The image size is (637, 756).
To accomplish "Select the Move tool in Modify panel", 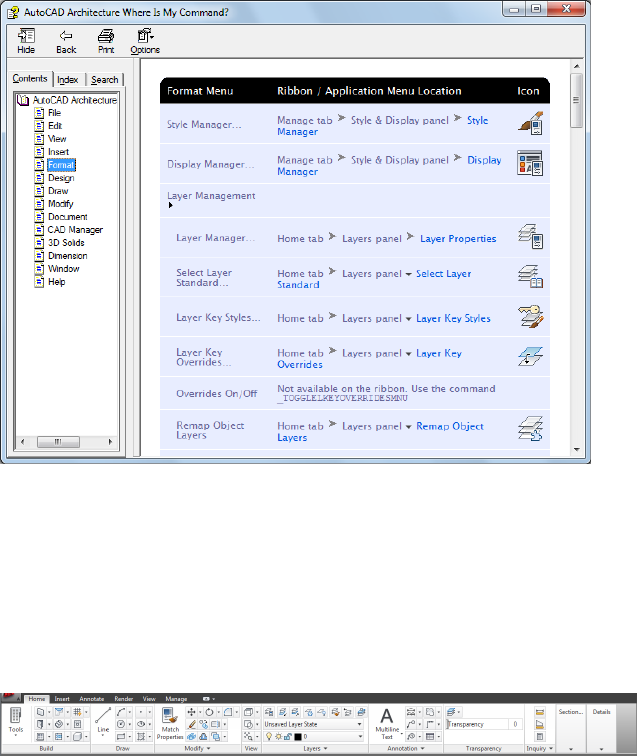I will coord(191,712).
